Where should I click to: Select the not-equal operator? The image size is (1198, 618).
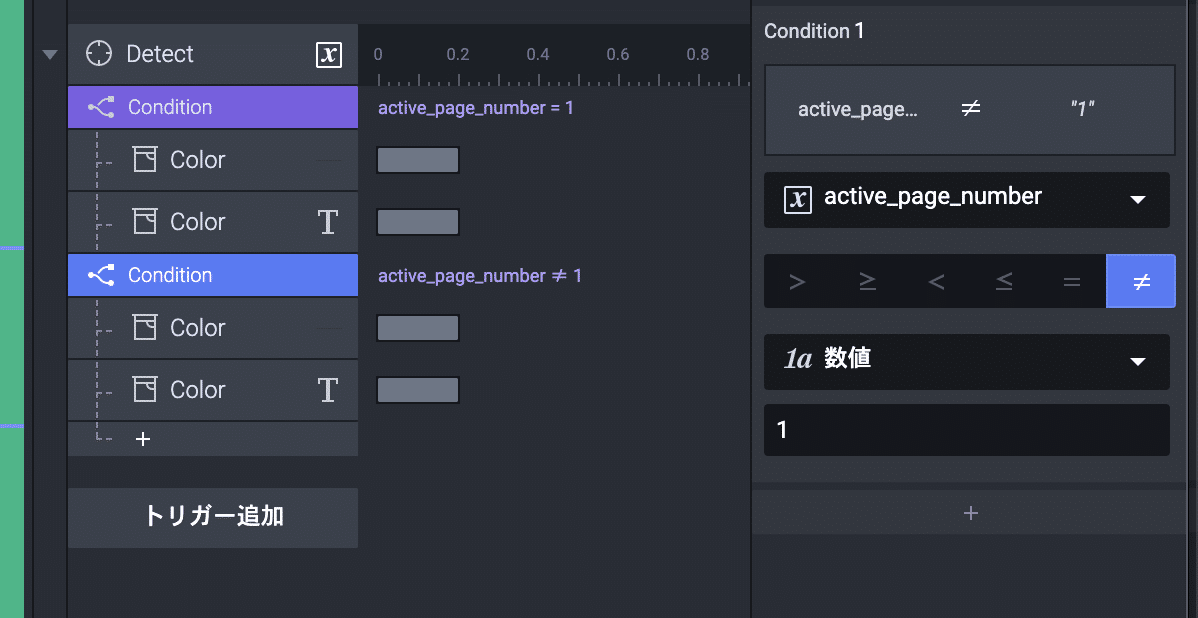click(1141, 282)
